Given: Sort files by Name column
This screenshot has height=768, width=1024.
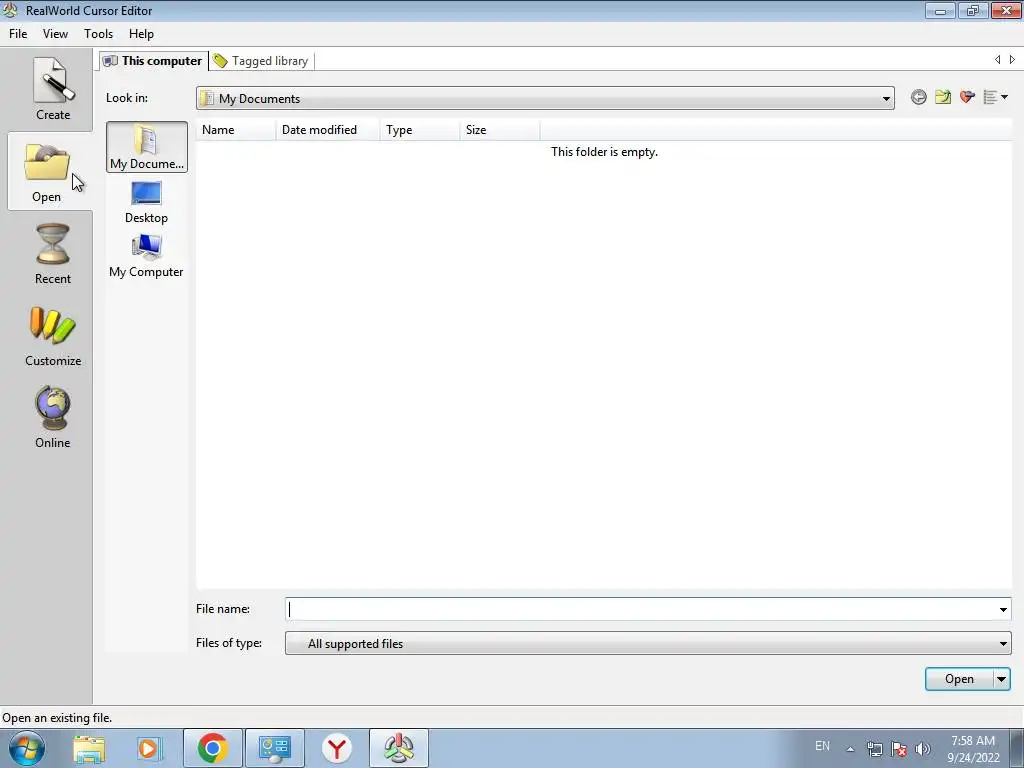Looking at the screenshot, I should point(236,130).
